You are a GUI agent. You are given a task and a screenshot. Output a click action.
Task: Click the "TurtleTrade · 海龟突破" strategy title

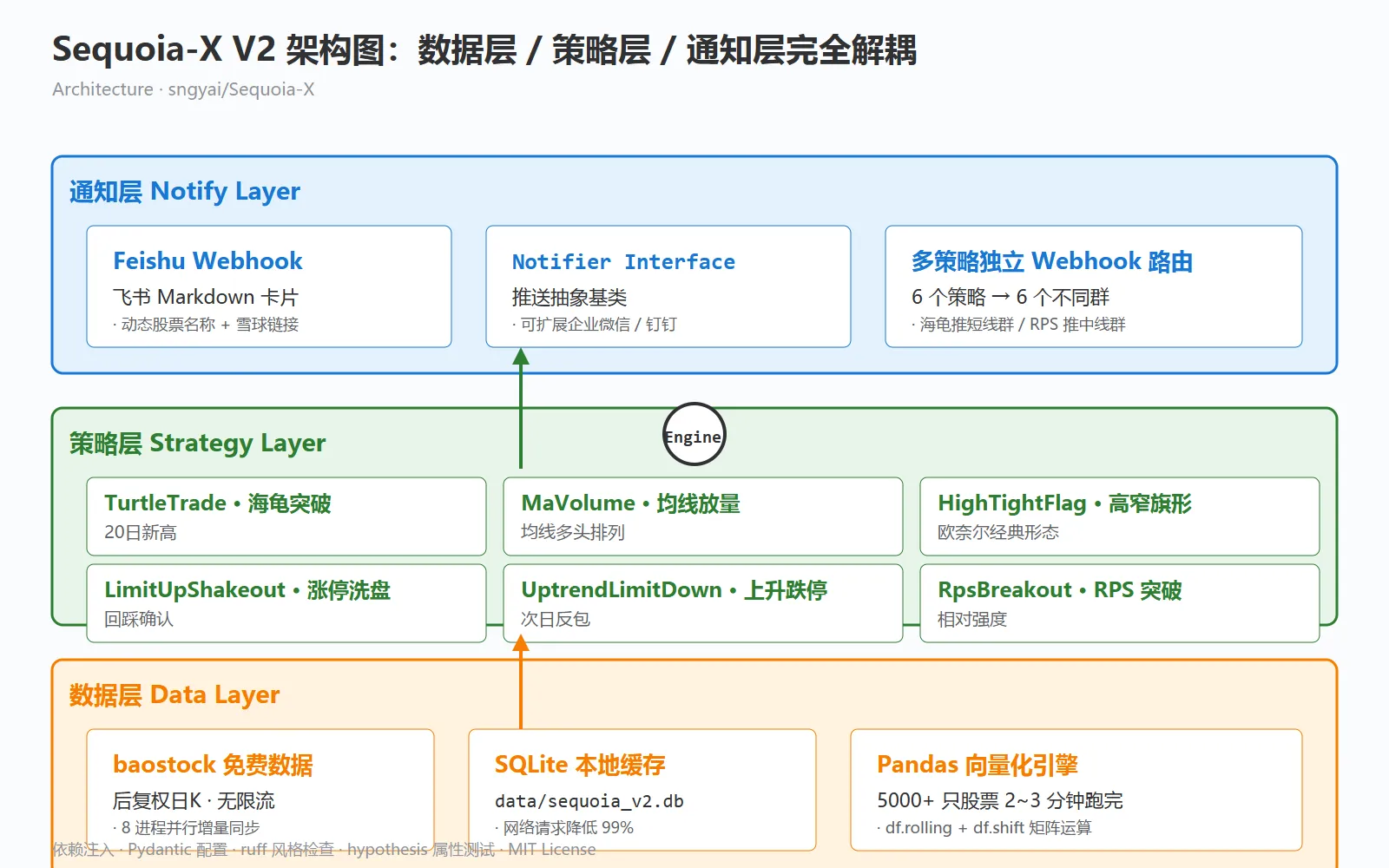[x=218, y=503]
